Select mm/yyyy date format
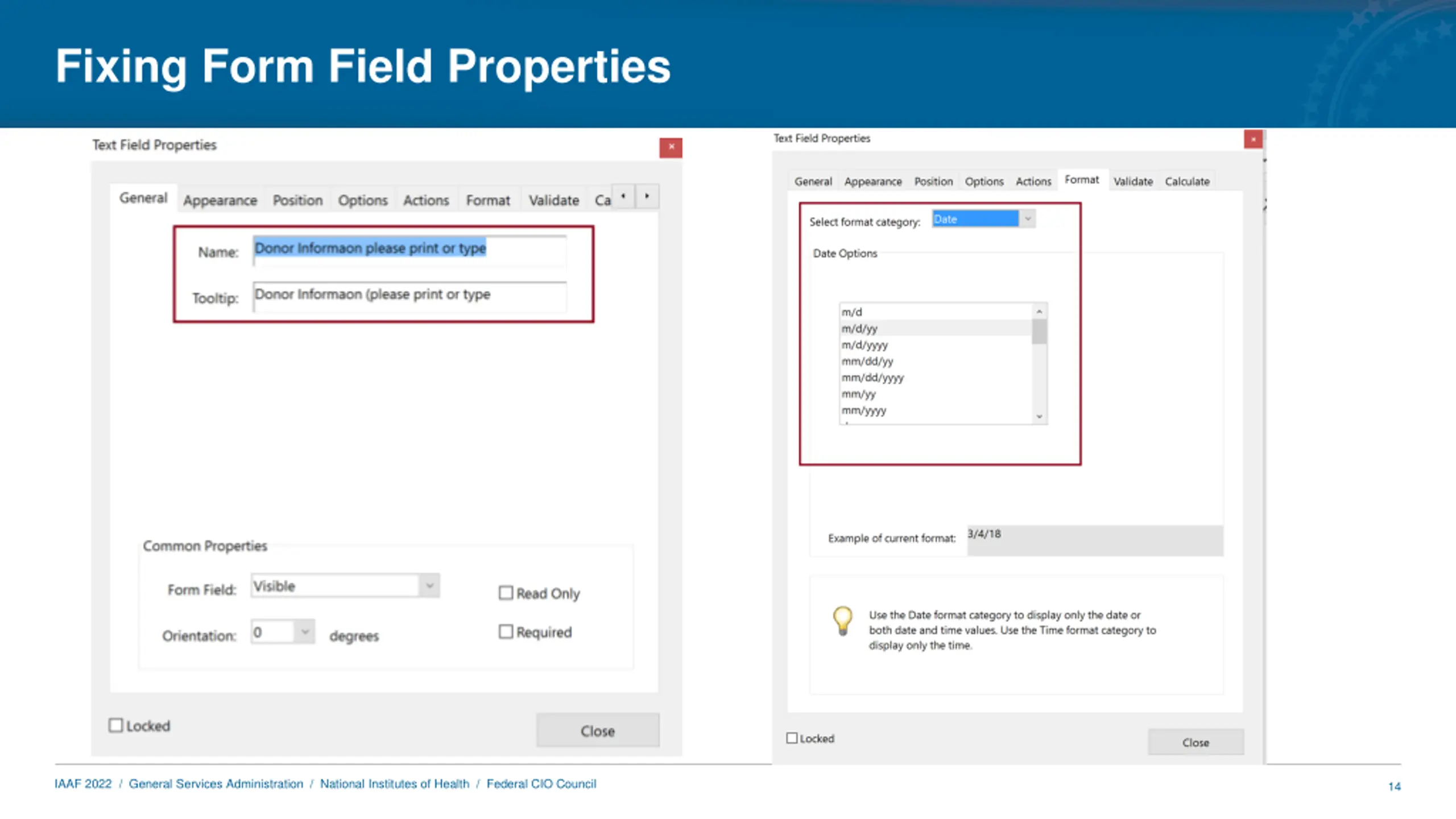The width and height of the screenshot is (1456, 819). click(x=936, y=410)
